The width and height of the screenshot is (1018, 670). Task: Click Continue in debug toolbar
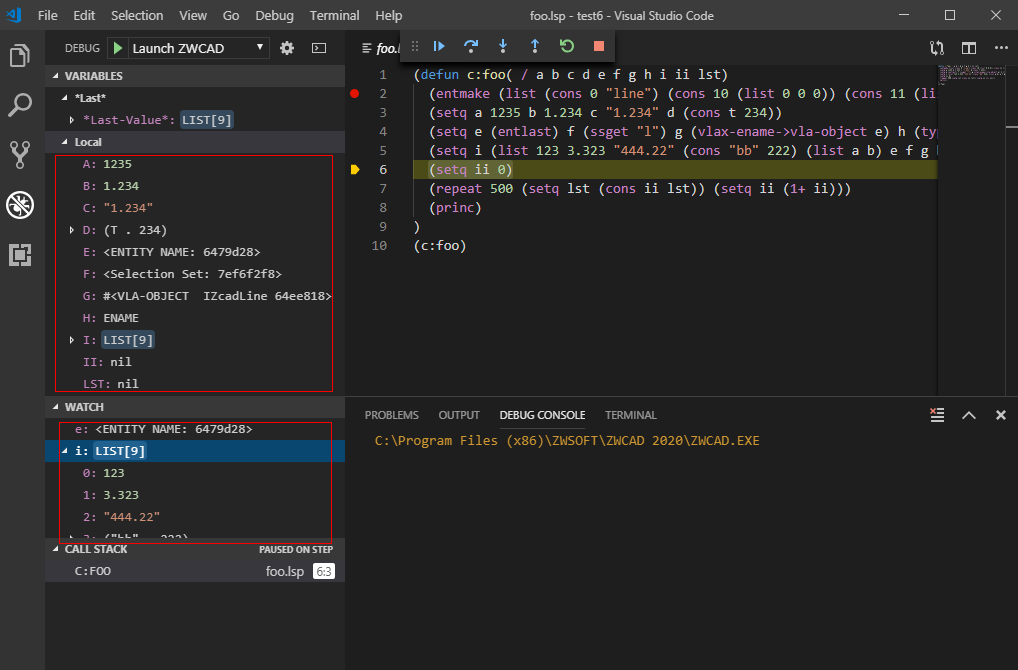[439, 46]
